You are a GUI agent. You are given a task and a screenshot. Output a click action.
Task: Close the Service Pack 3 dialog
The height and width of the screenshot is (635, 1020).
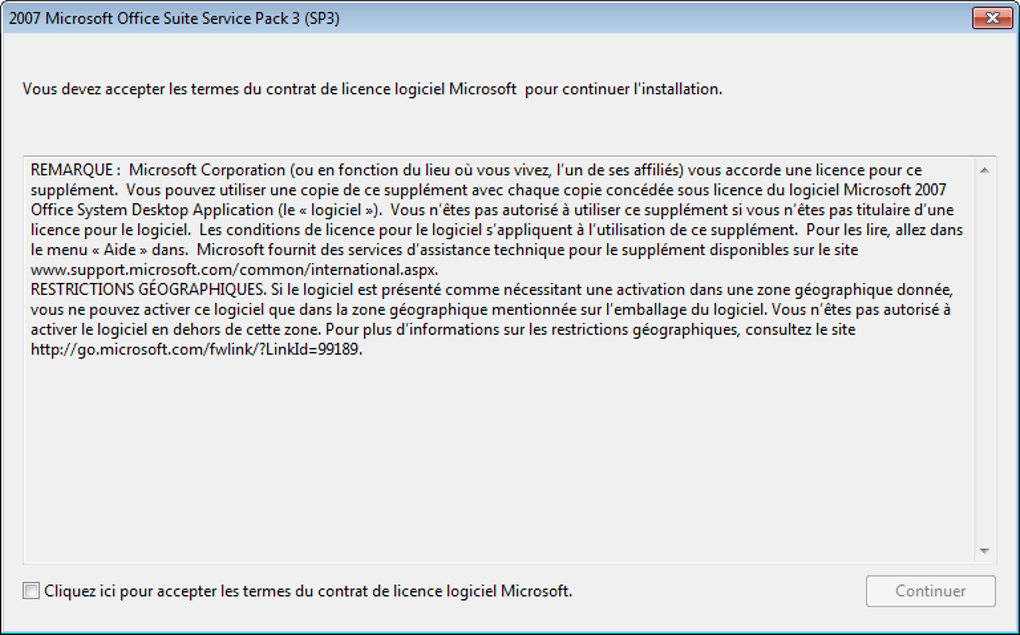coord(992,18)
